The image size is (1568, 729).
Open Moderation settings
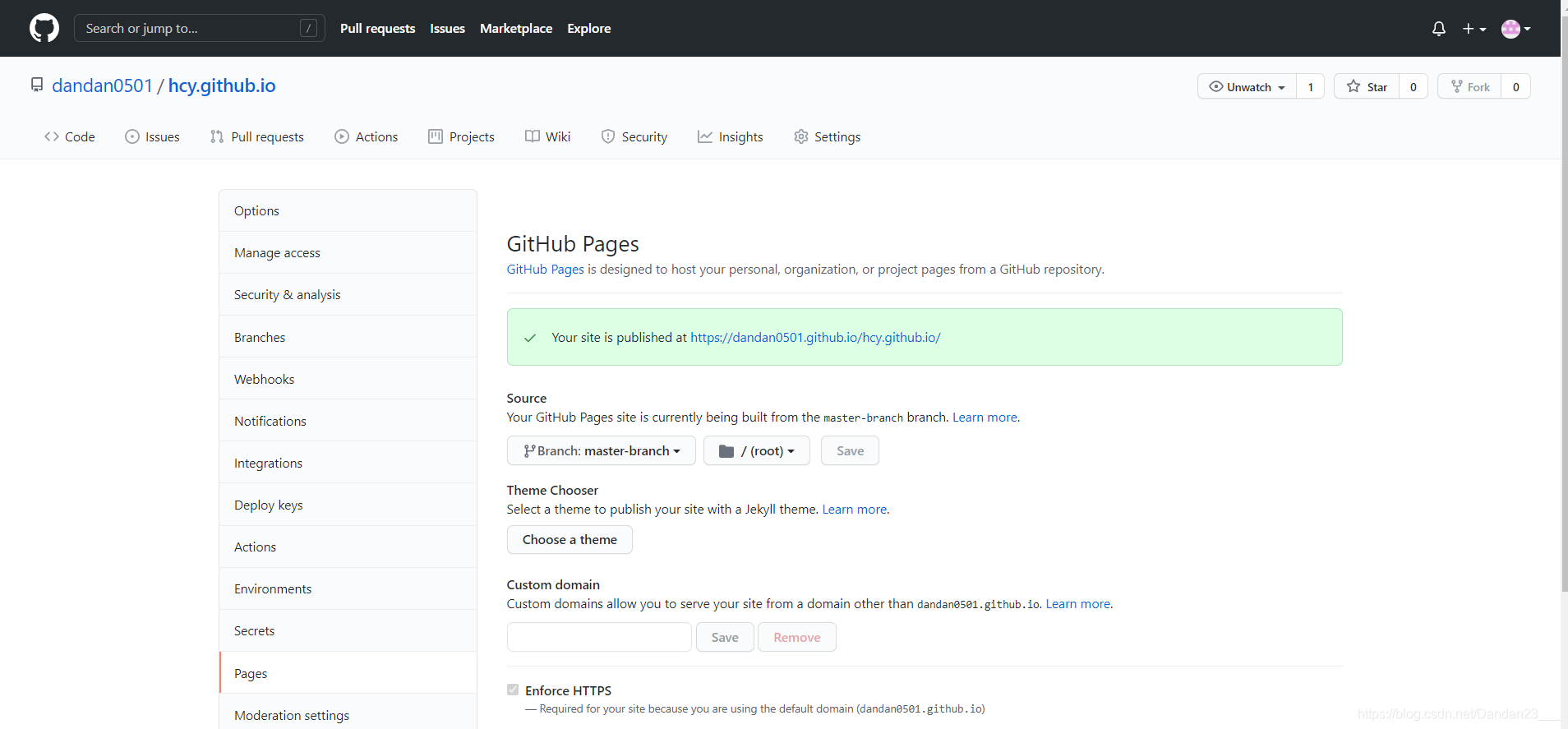348,712
